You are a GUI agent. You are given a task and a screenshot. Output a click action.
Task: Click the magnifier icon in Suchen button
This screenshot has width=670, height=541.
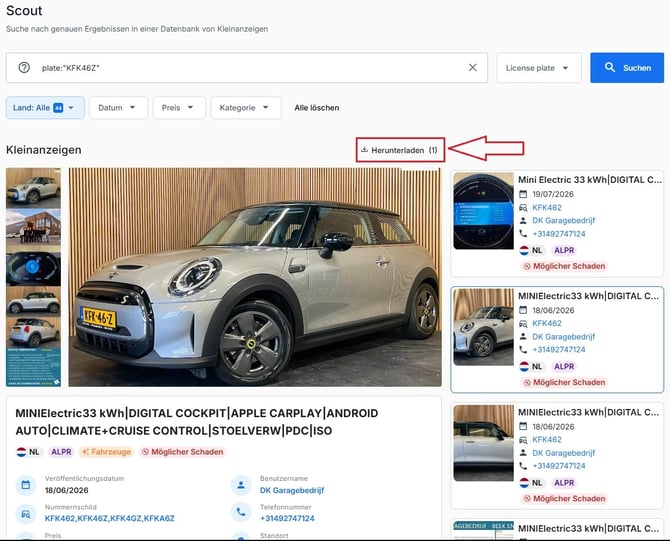(610, 67)
